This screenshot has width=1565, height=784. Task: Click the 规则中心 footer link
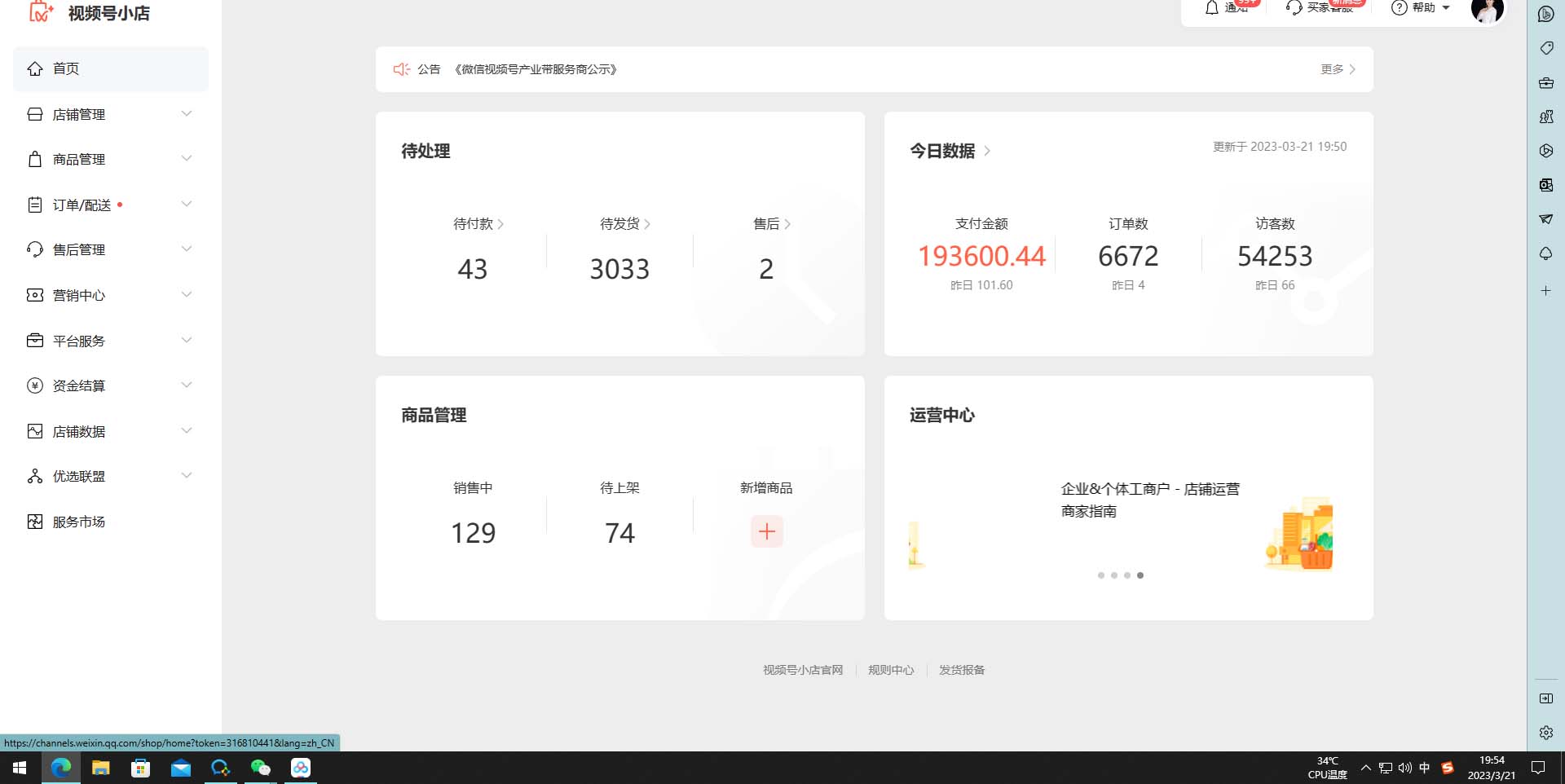[x=891, y=669]
